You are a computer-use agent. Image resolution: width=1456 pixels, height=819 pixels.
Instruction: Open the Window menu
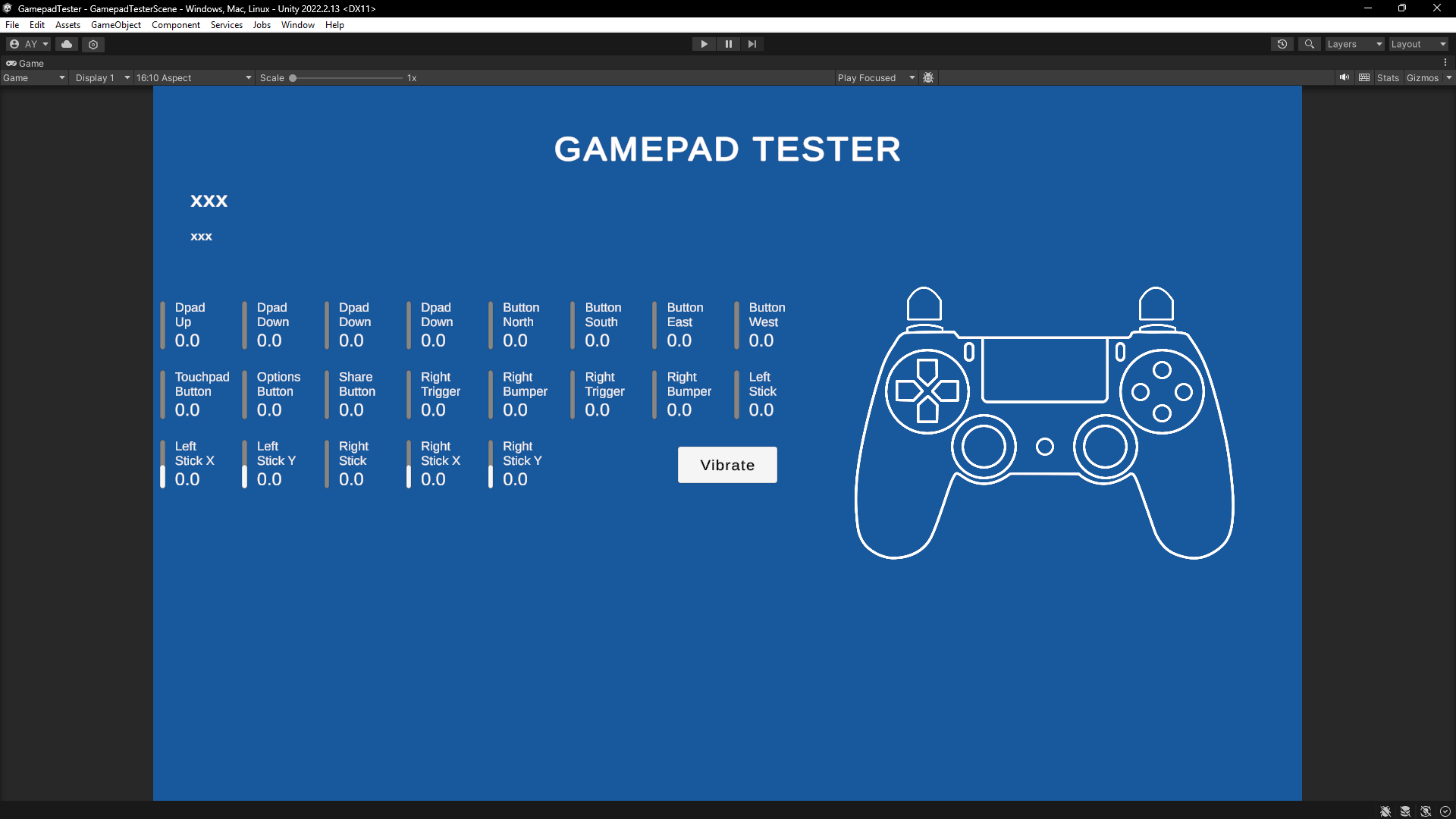click(x=298, y=25)
